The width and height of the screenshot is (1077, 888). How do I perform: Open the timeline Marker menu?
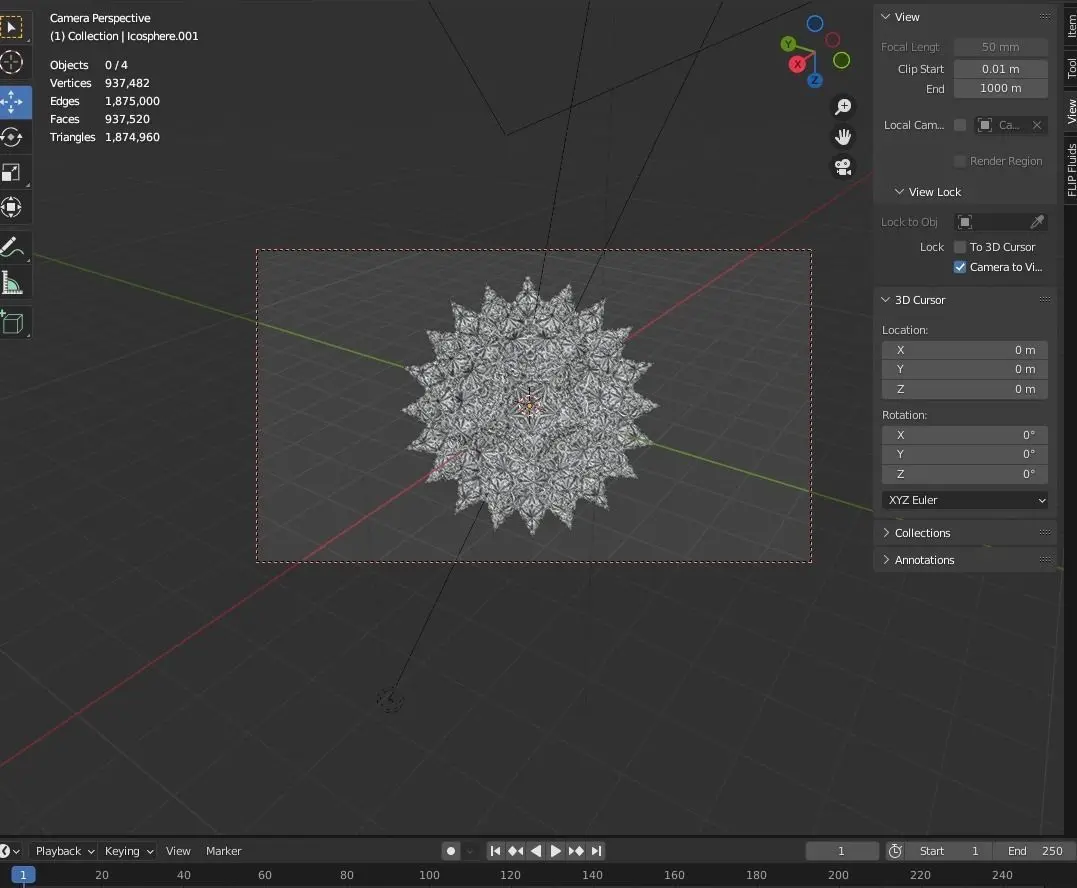coord(223,851)
